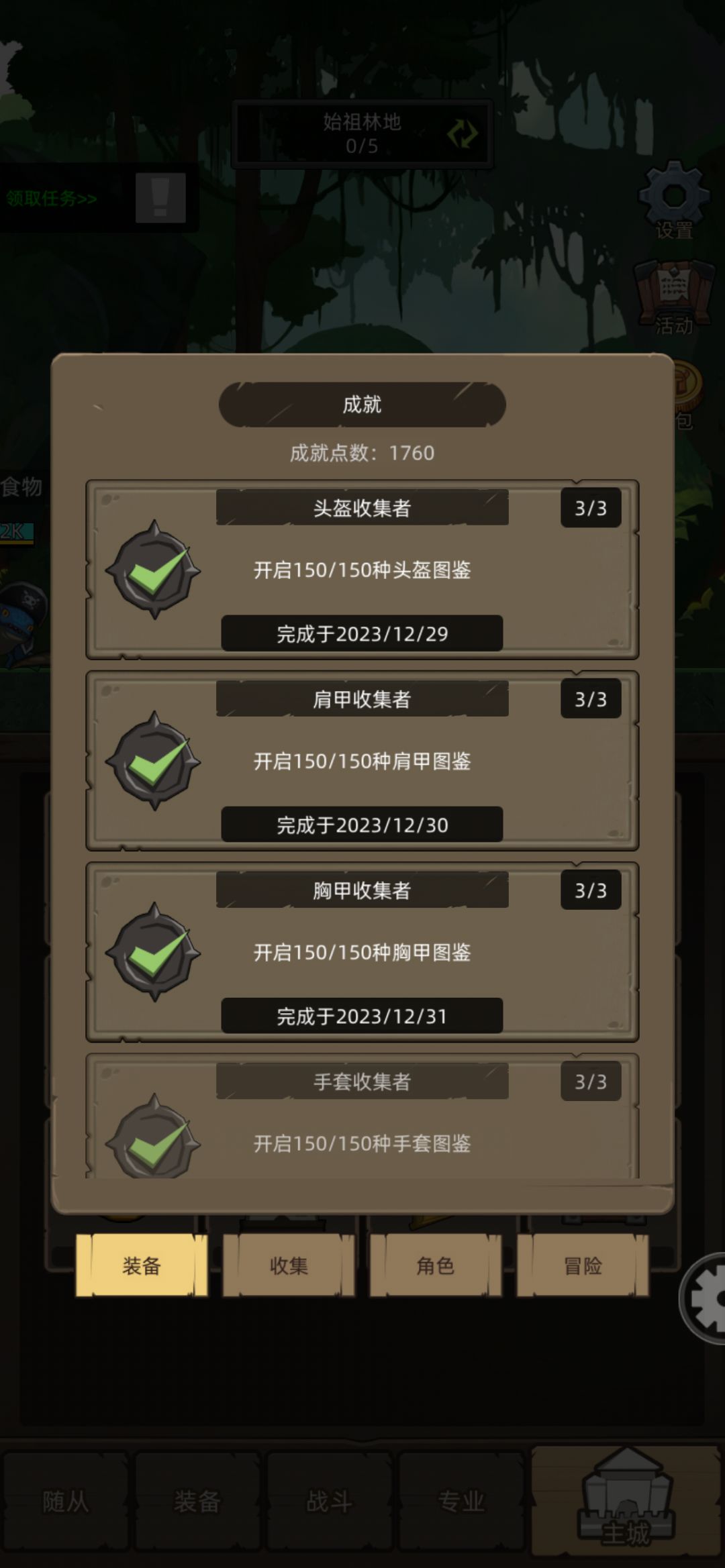Tap the stage switch arrows on 始祖林地
Screen dimensions: 725x1568
click(x=463, y=134)
